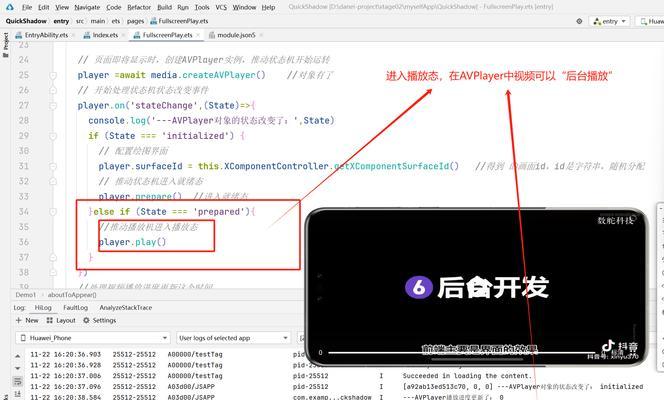The width and height of the screenshot is (664, 400).
Task: Toggle fold marker at line 31
Action: pyautogui.click(x=53, y=166)
